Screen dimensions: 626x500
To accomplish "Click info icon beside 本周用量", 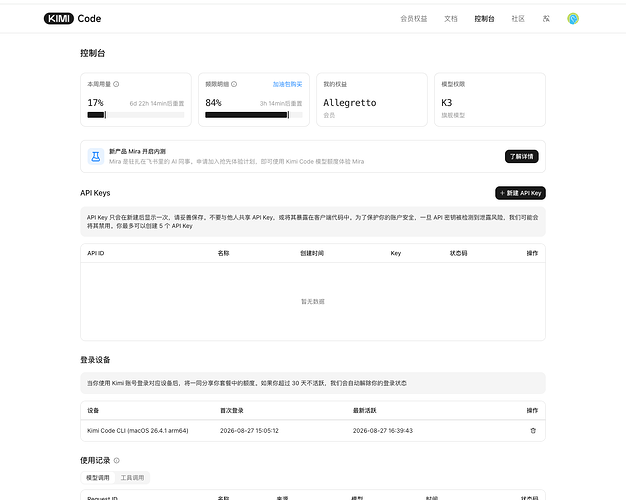I will (116, 84).
